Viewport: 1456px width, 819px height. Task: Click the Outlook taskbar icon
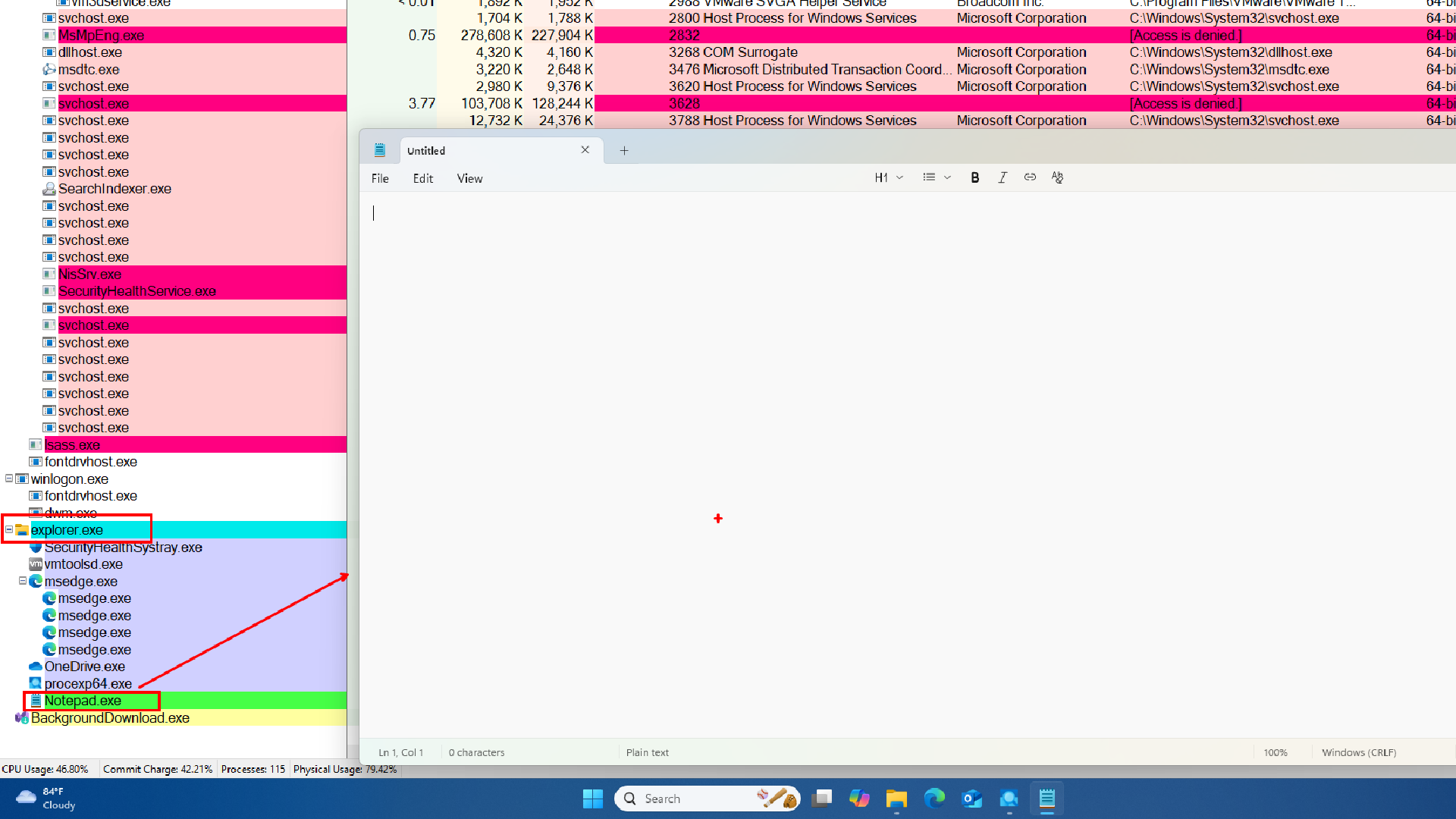[x=971, y=799]
